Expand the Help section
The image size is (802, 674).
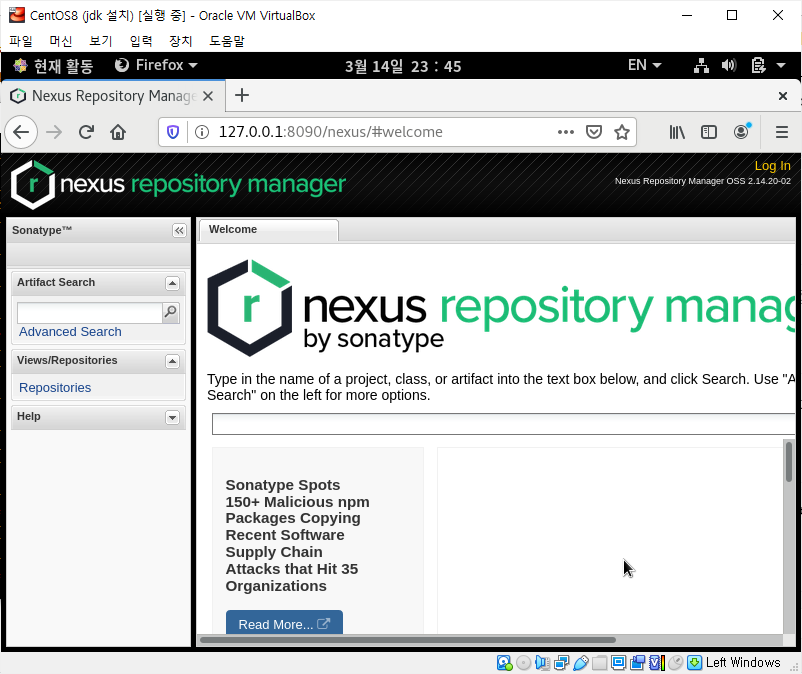tap(172, 418)
